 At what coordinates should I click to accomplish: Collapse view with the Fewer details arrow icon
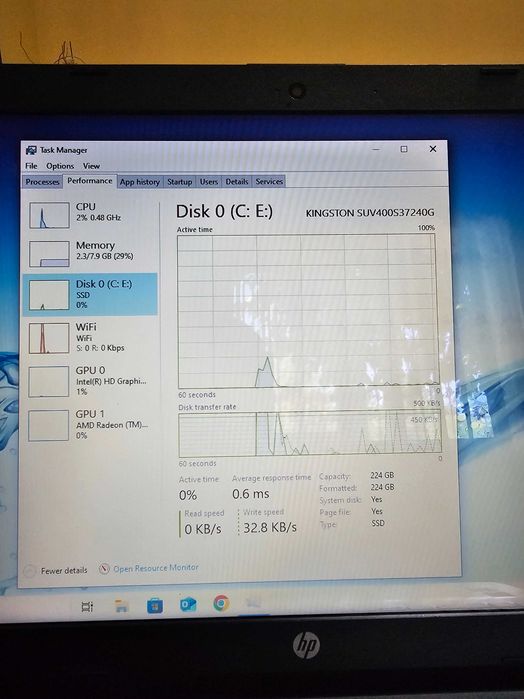point(29,571)
